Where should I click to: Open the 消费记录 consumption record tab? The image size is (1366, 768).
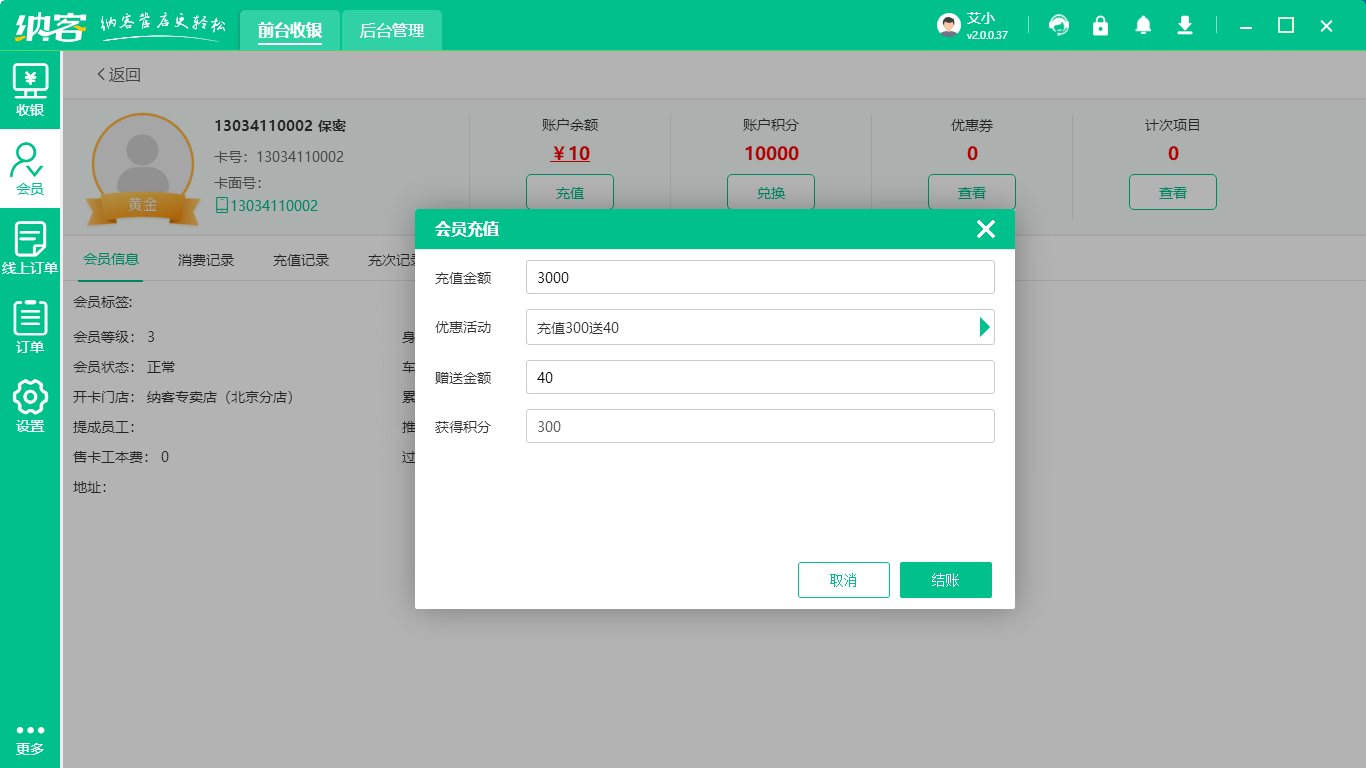[205, 259]
